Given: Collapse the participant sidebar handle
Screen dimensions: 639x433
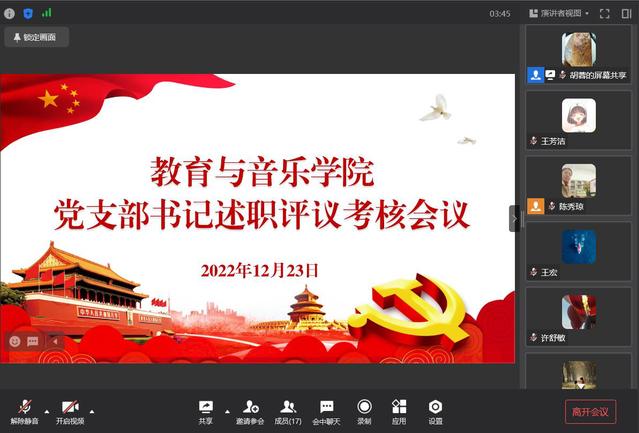Looking at the screenshot, I should coord(514,219).
